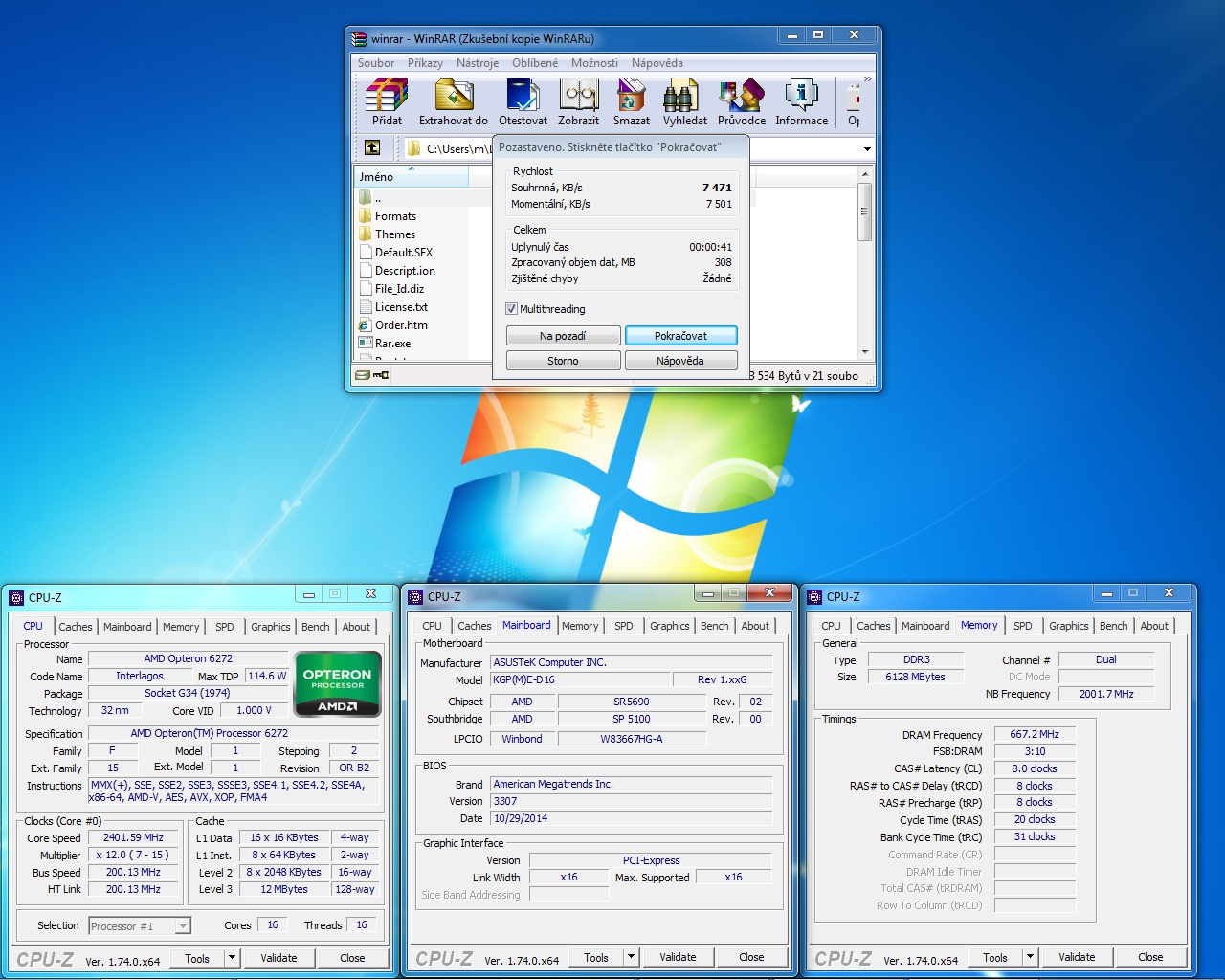Open the Nápověda menu in WinRAR
Image resolution: width=1225 pixels, height=980 pixels.
coord(657,63)
